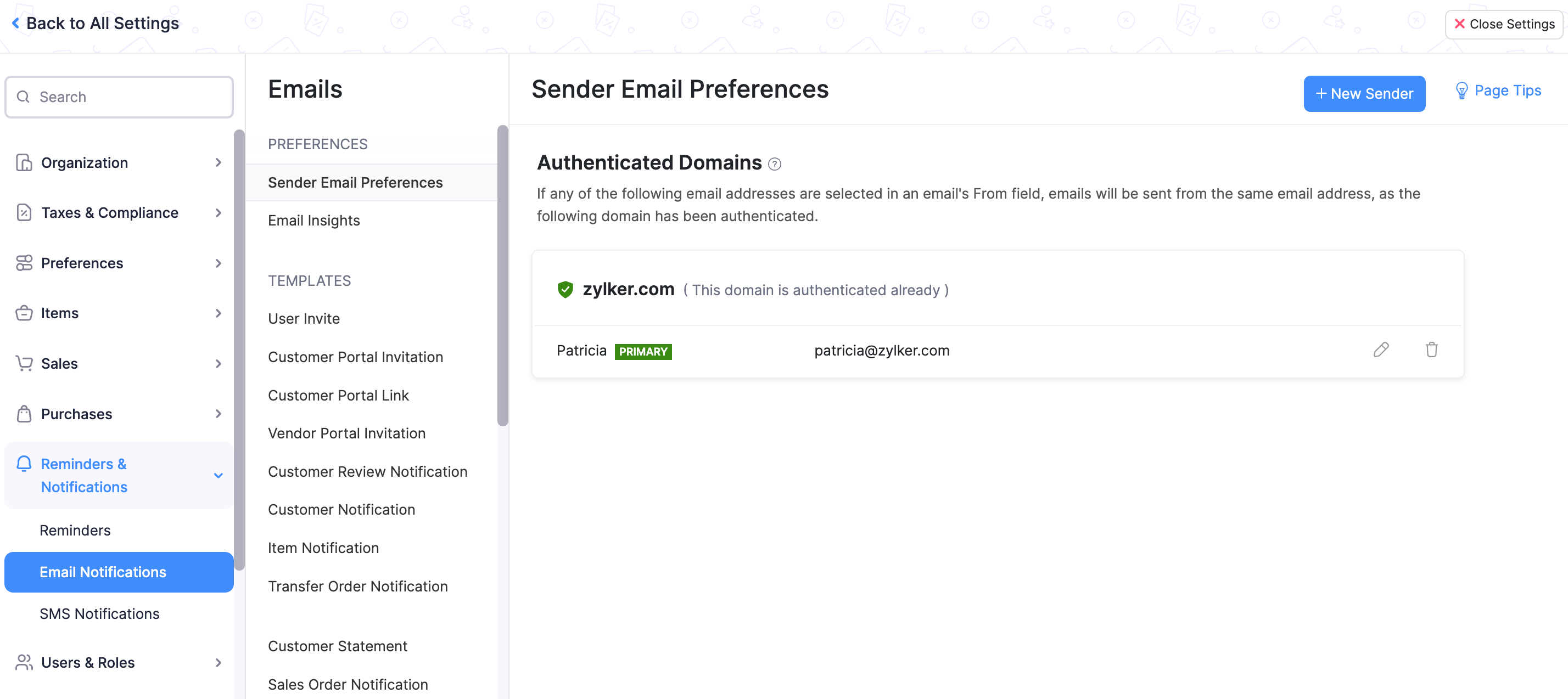The image size is (1568, 699).
Task: Click the trash delete icon for Patricia
Action: tap(1431, 350)
